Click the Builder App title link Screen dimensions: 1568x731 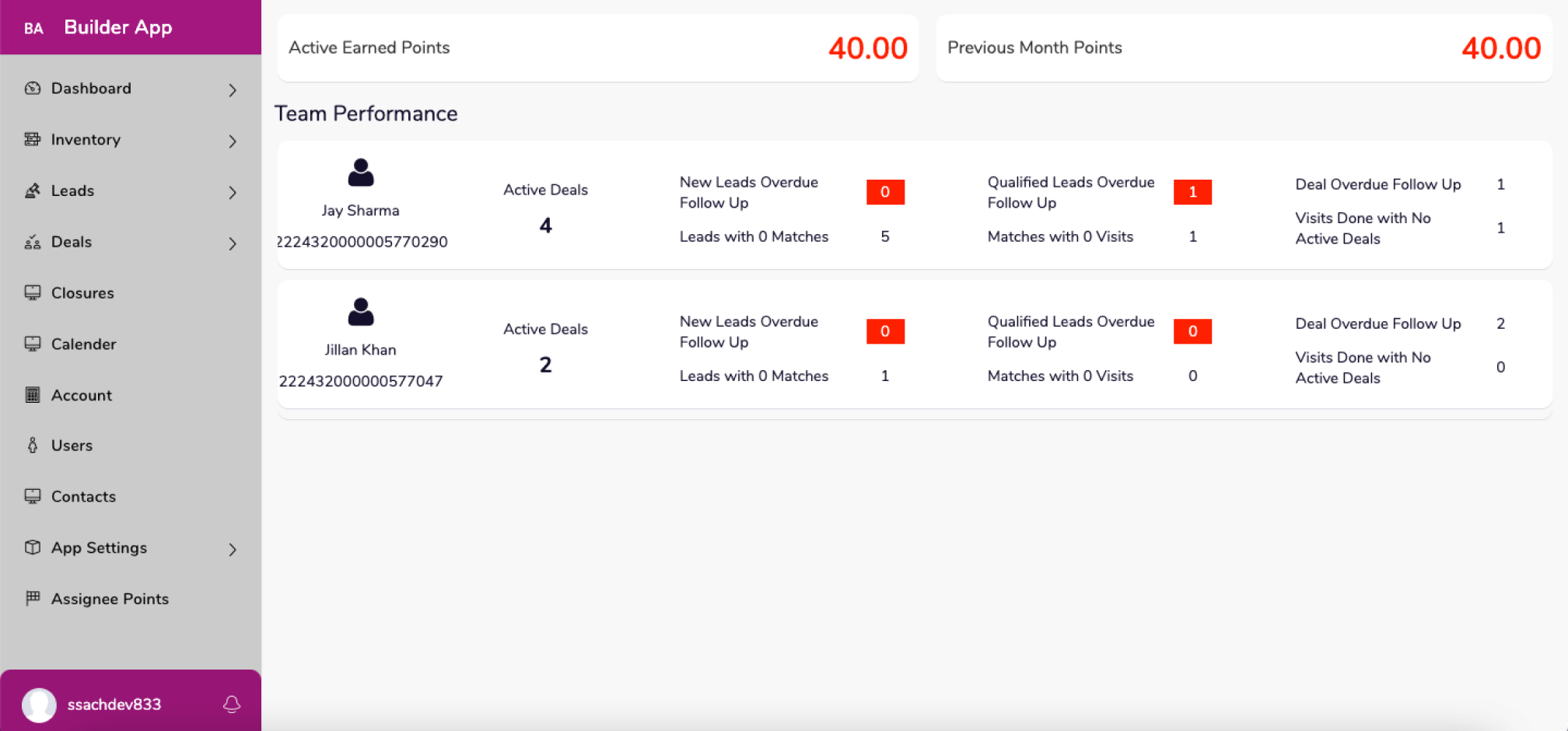click(x=118, y=27)
